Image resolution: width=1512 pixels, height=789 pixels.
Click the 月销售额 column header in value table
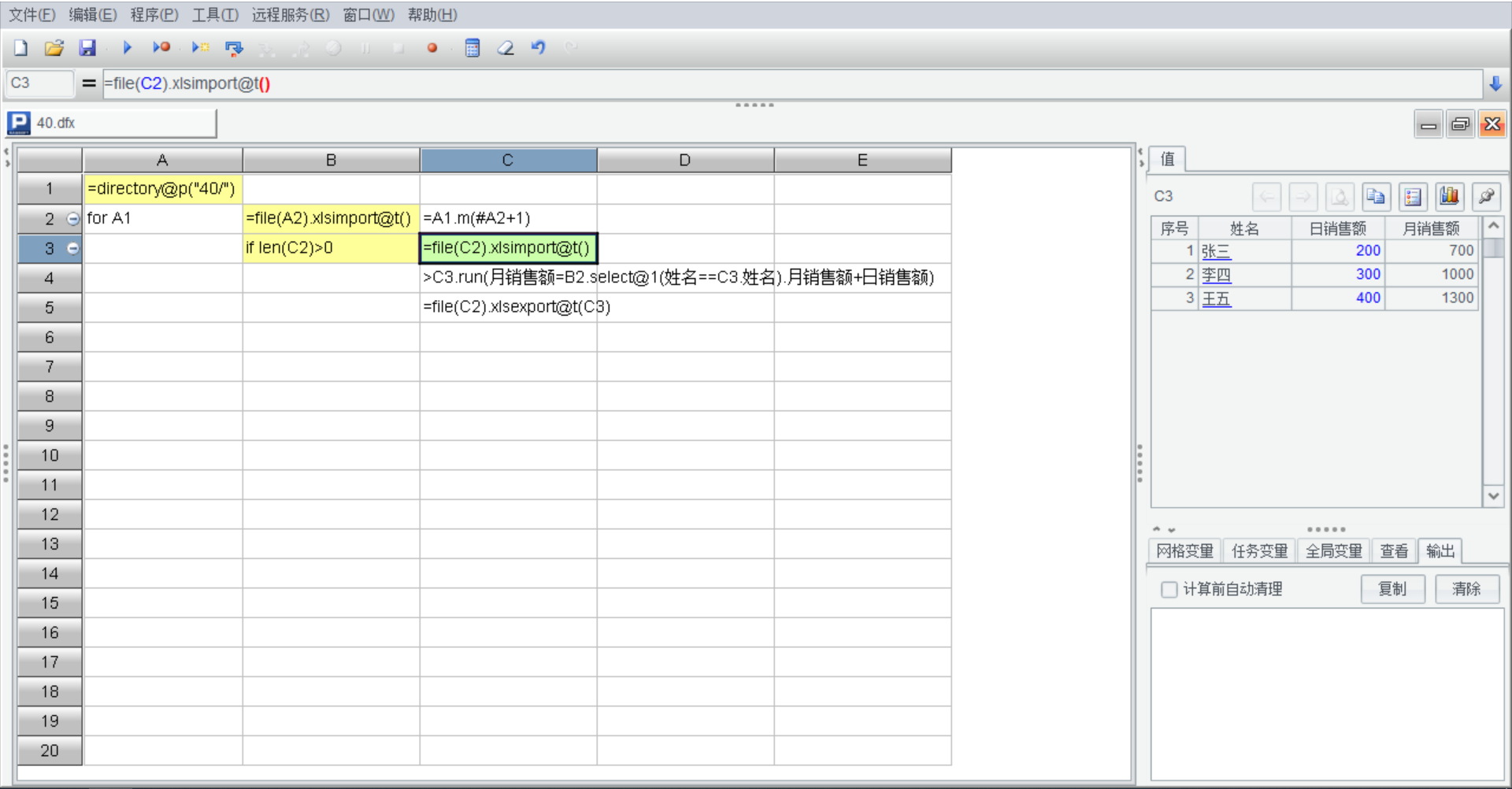(1432, 228)
